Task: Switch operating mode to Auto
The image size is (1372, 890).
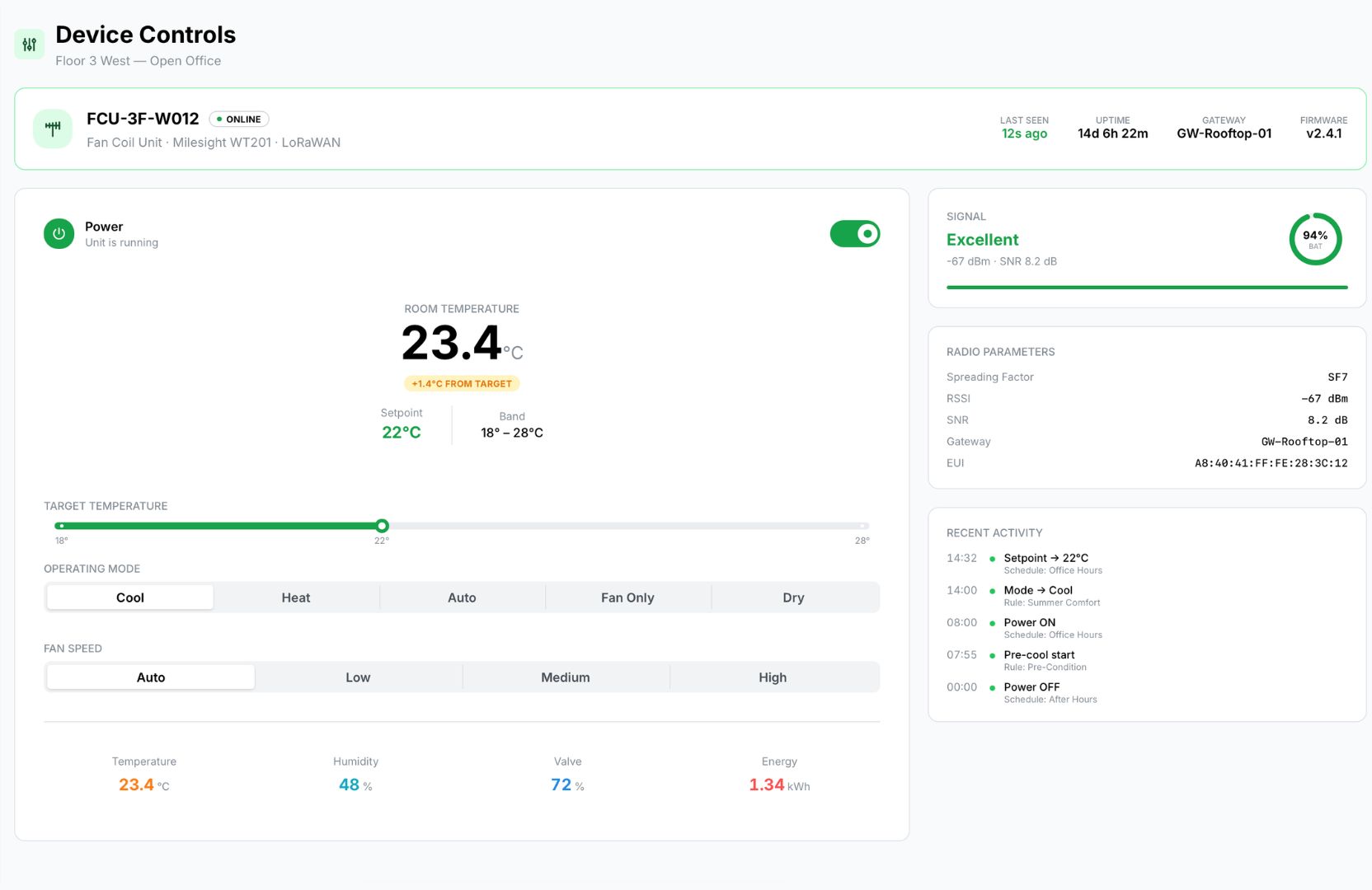Action: click(x=462, y=597)
